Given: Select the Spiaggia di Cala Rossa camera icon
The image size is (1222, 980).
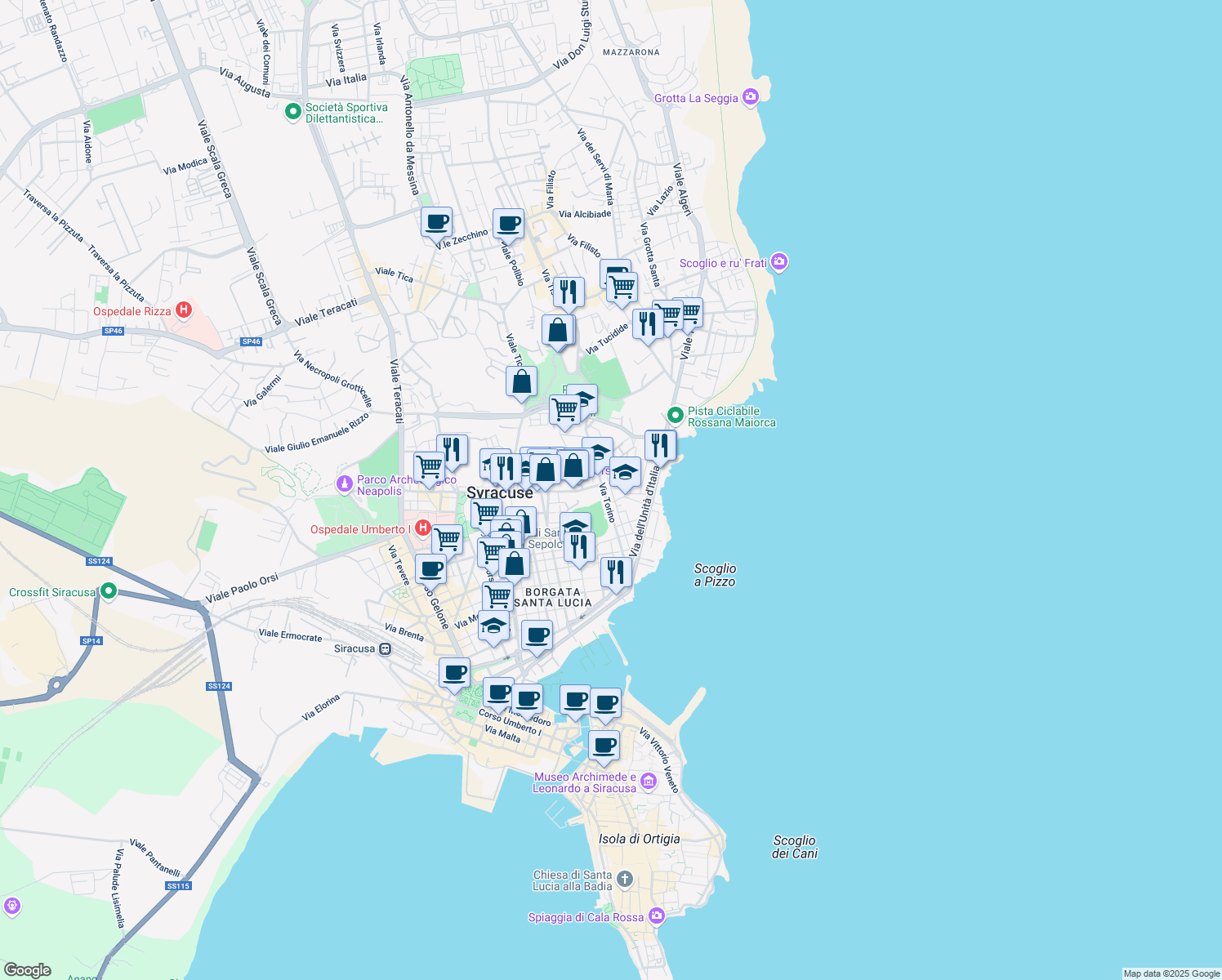Looking at the screenshot, I should (656, 916).
